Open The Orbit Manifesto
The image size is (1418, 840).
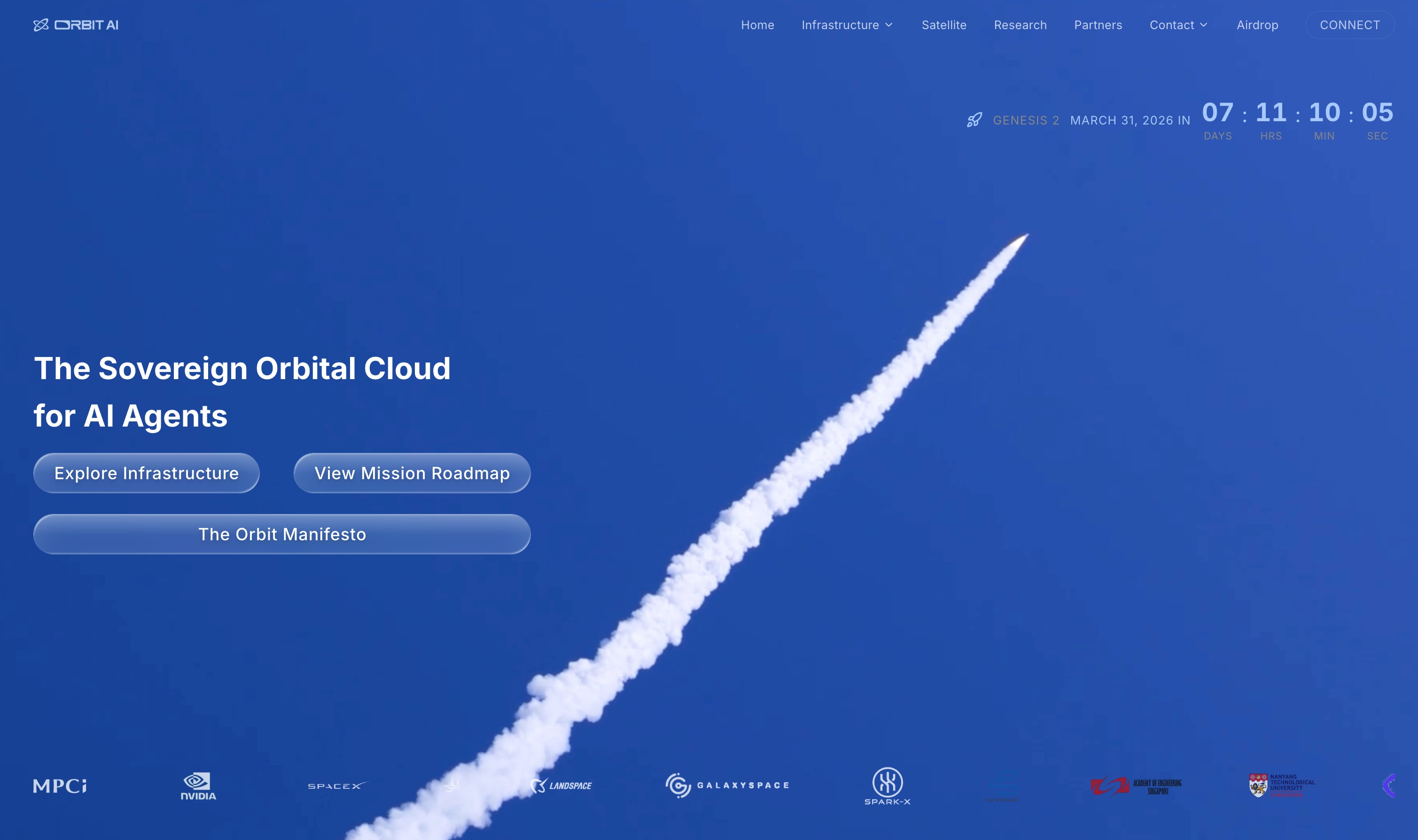point(282,534)
